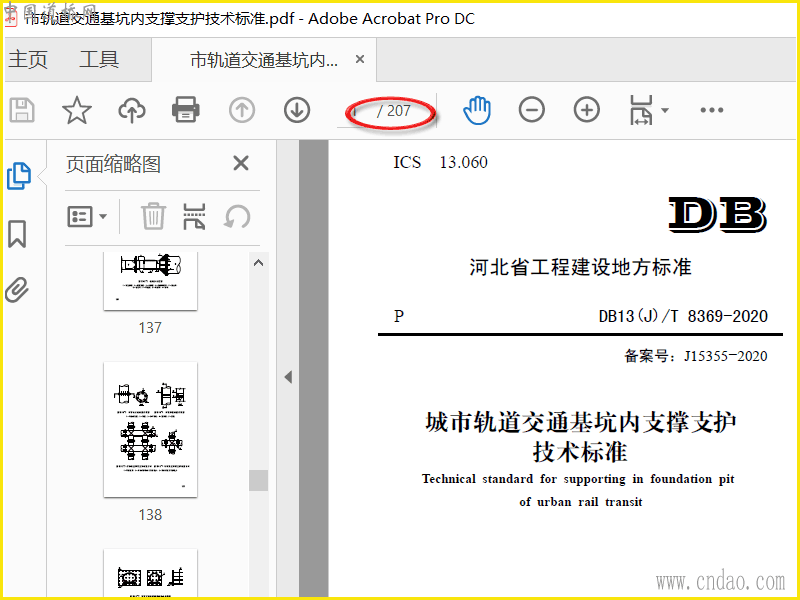Click the DB logo on the page

[717, 214]
